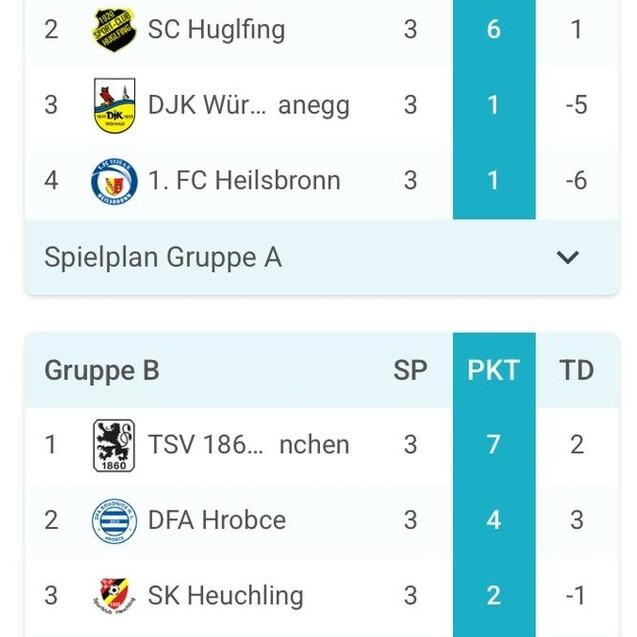Screen dimensions: 637x637
Task: Open the 1. FC Heilsbronn team link
Action: click(244, 181)
